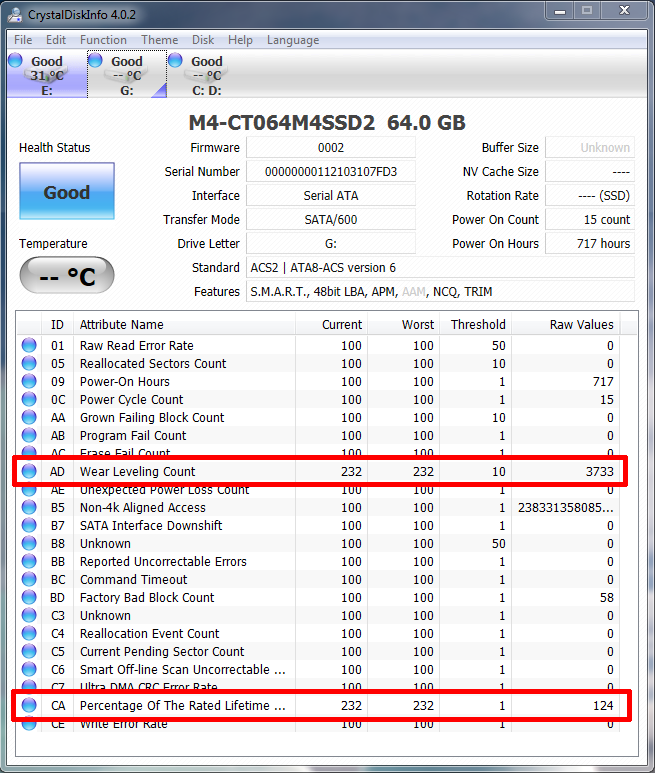The width and height of the screenshot is (655, 773).
Task: Click status orb for Power-On Hours row
Action: click(29, 381)
